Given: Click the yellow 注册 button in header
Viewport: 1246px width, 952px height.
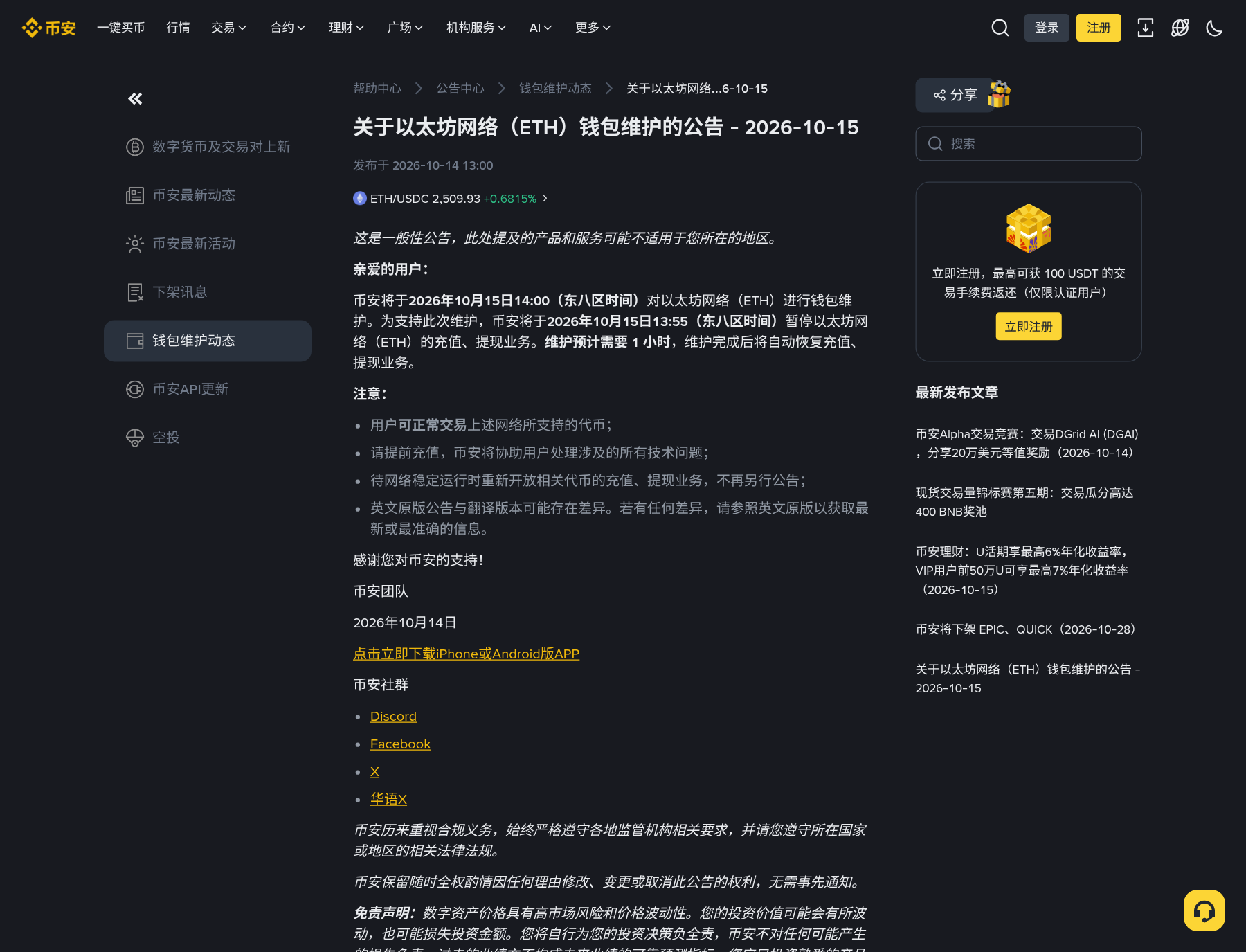Looking at the screenshot, I should tap(1099, 28).
